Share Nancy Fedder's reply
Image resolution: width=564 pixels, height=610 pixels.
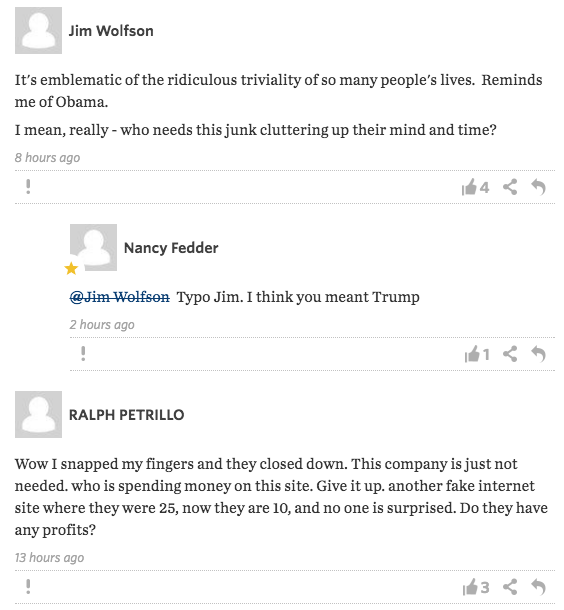coord(510,354)
